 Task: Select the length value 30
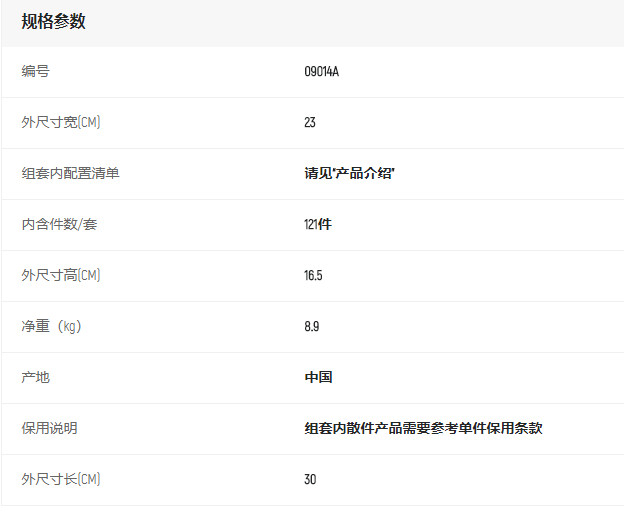pos(310,480)
